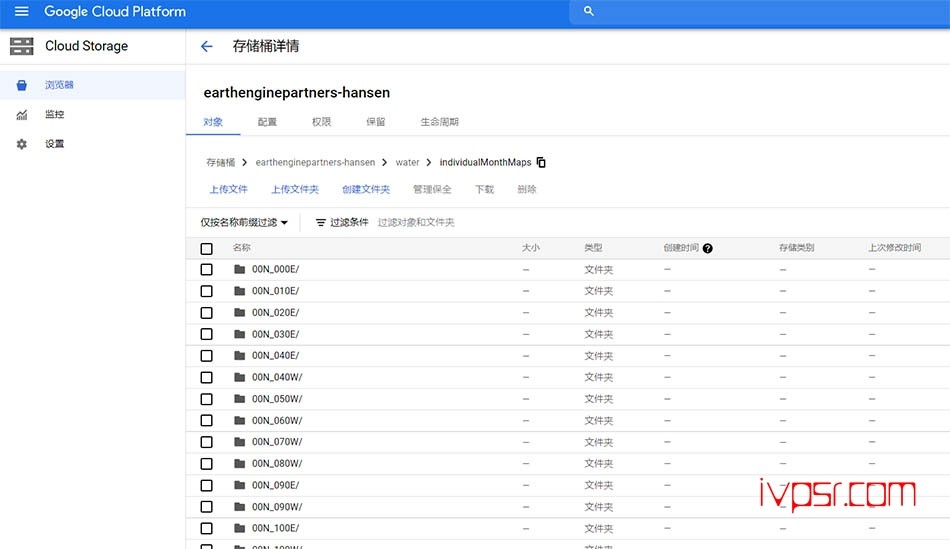
Task: Open earthenginepartners-hansen breadcrumb link
Action: [x=315, y=162]
